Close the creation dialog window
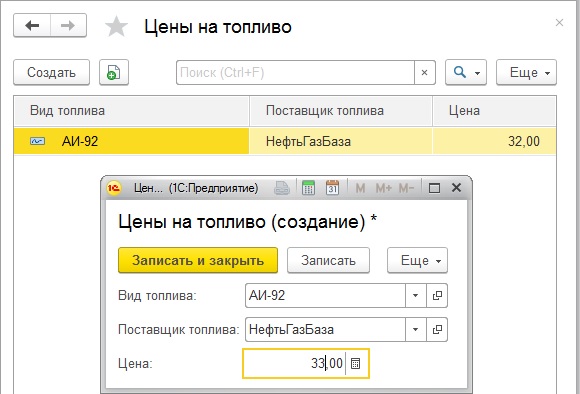Viewport: 580px width, 394px height. click(x=456, y=188)
